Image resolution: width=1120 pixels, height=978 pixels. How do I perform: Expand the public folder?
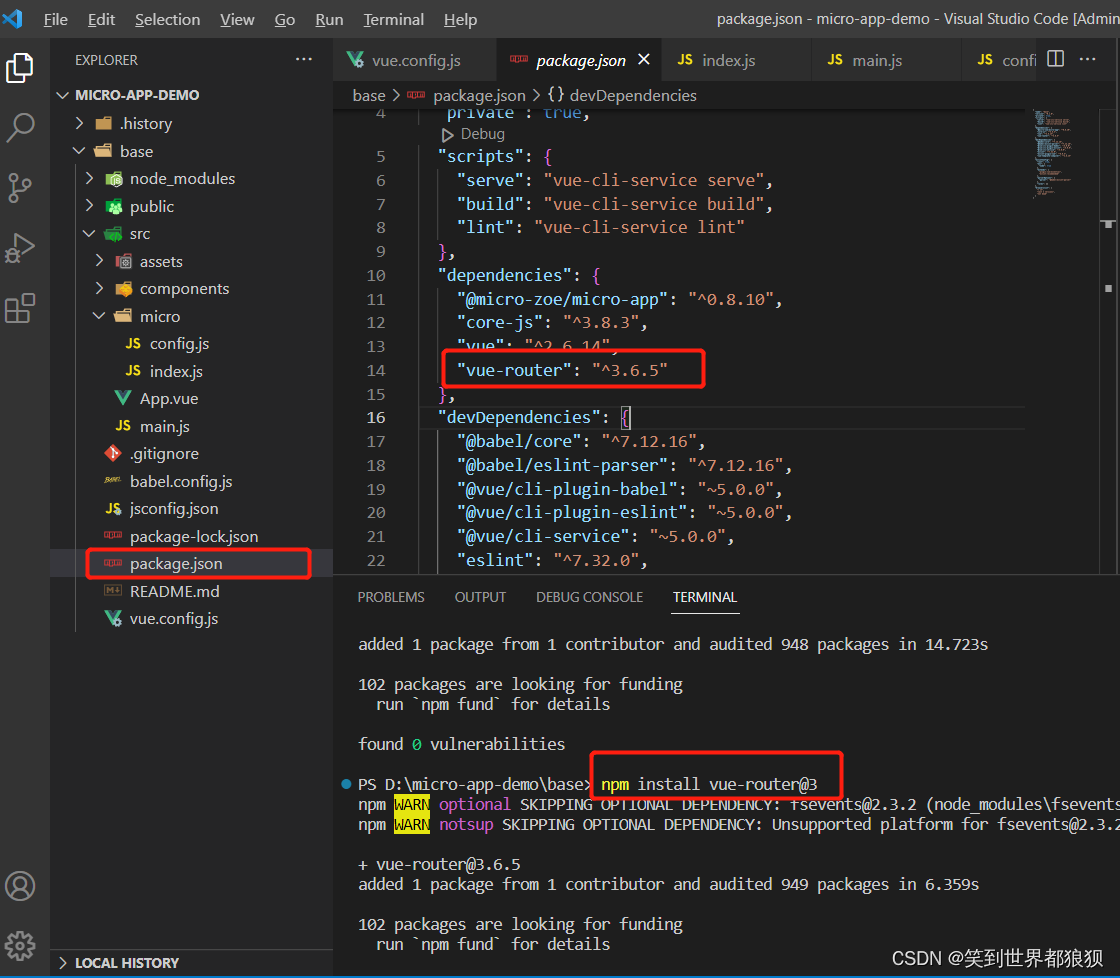[x=193, y=206]
